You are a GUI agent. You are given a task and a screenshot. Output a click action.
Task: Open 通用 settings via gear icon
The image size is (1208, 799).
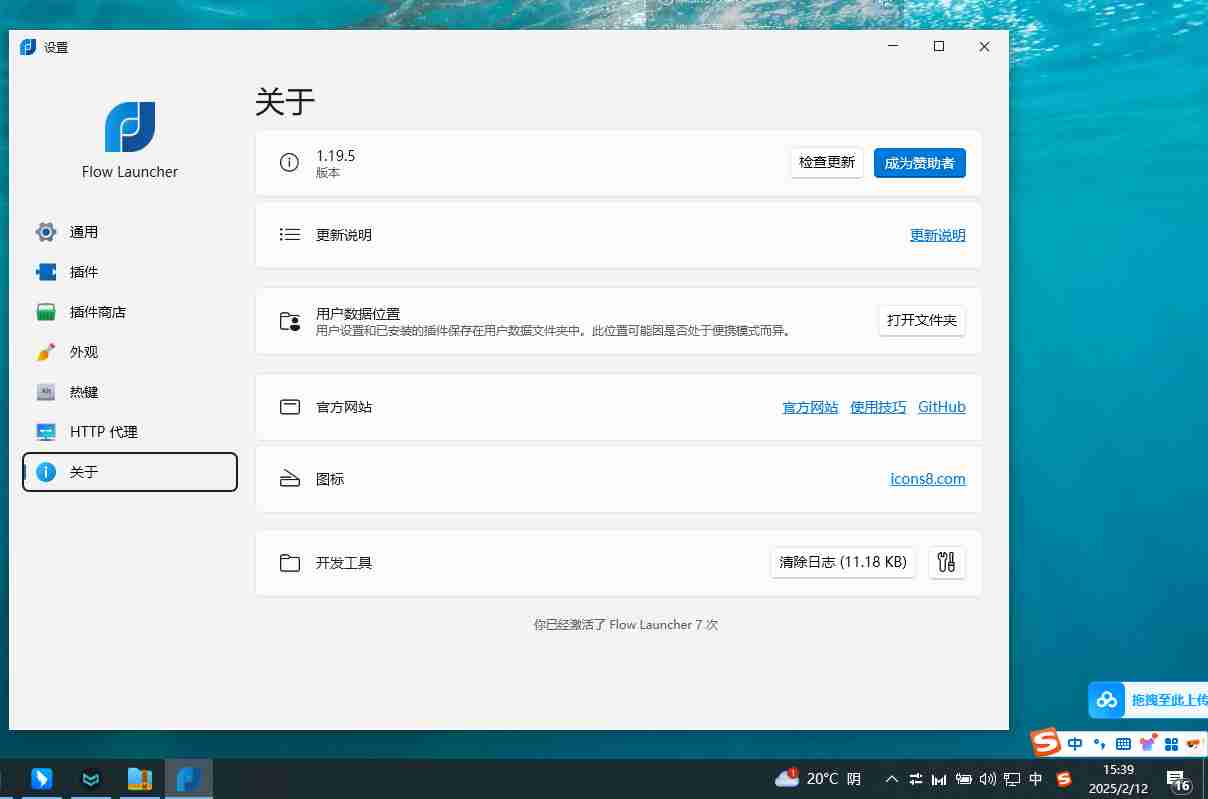46,231
